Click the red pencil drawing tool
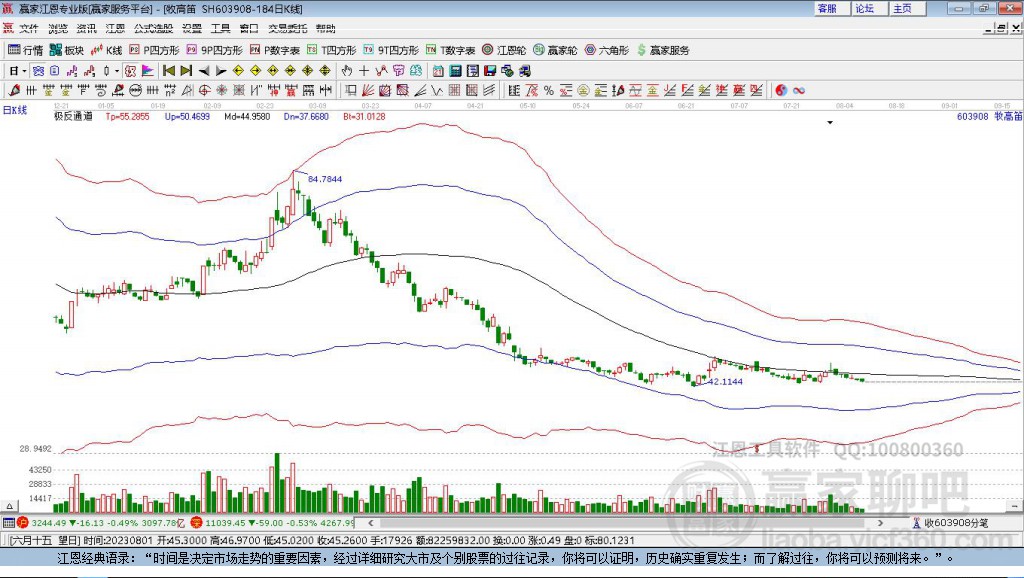The height and width of the screenshot is (578, 1024). tap(14, 90)
